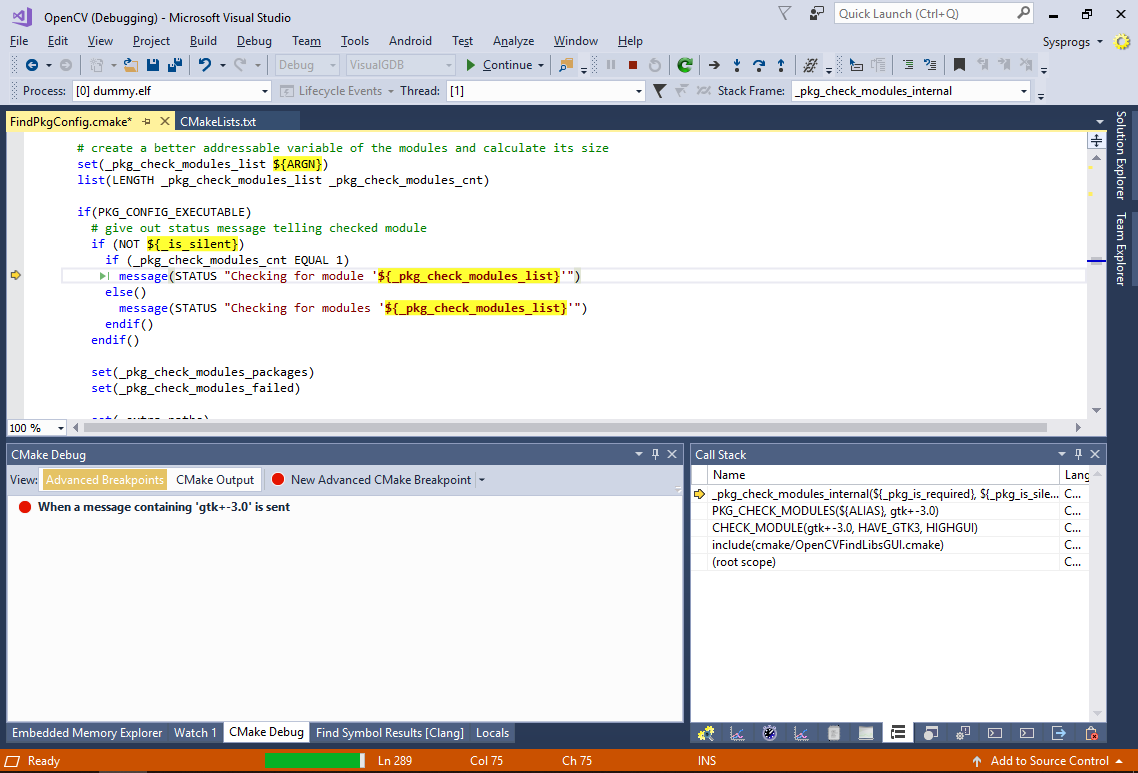Screen dimensions: 1138x773
Task: Switch to the Watch 1 tab
Action: coord(195,733)
